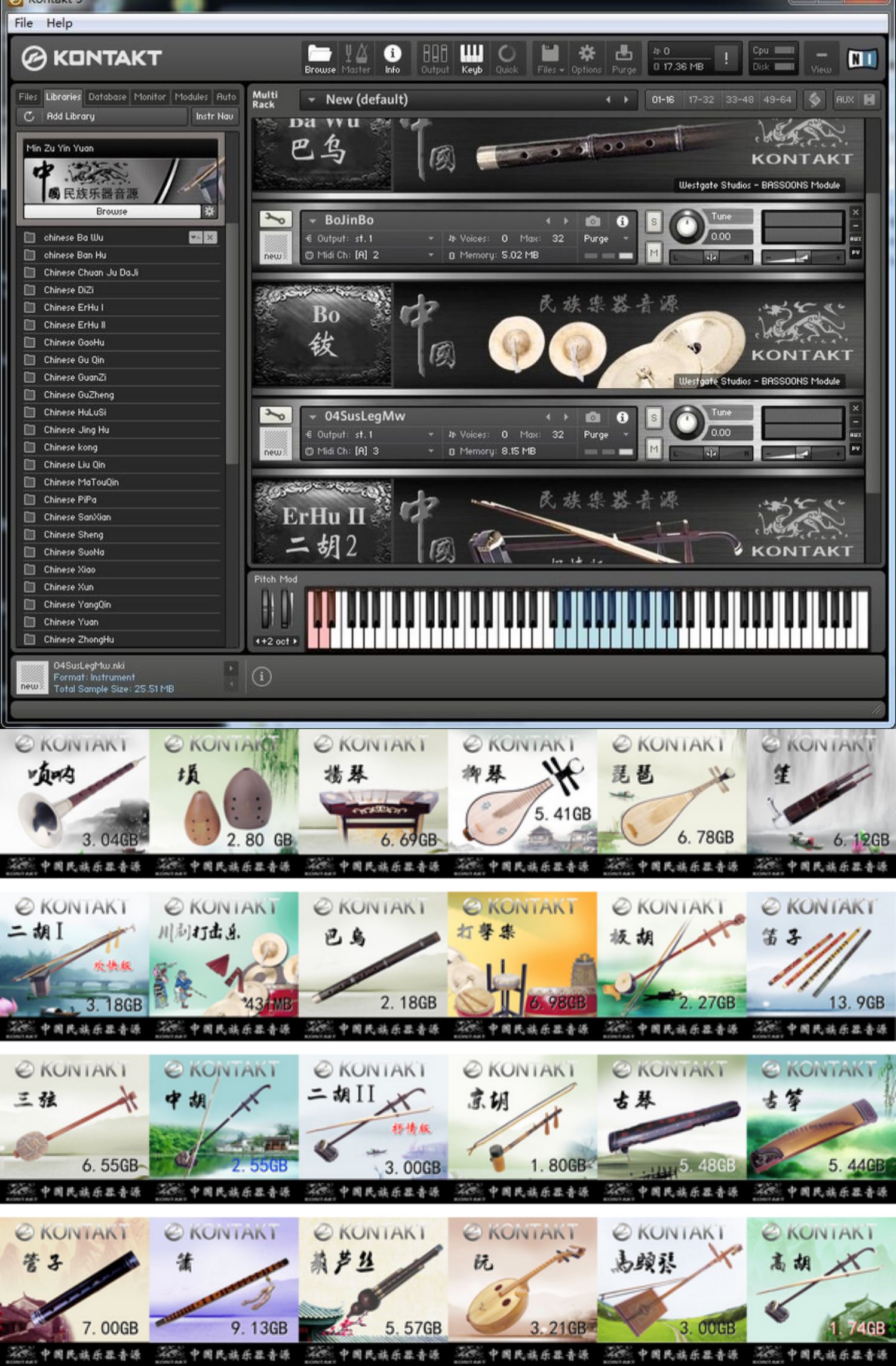The width and height of the screenshot is (896, 1366).
Task: Switch to the Database tab
Action: tap(107, 97)
